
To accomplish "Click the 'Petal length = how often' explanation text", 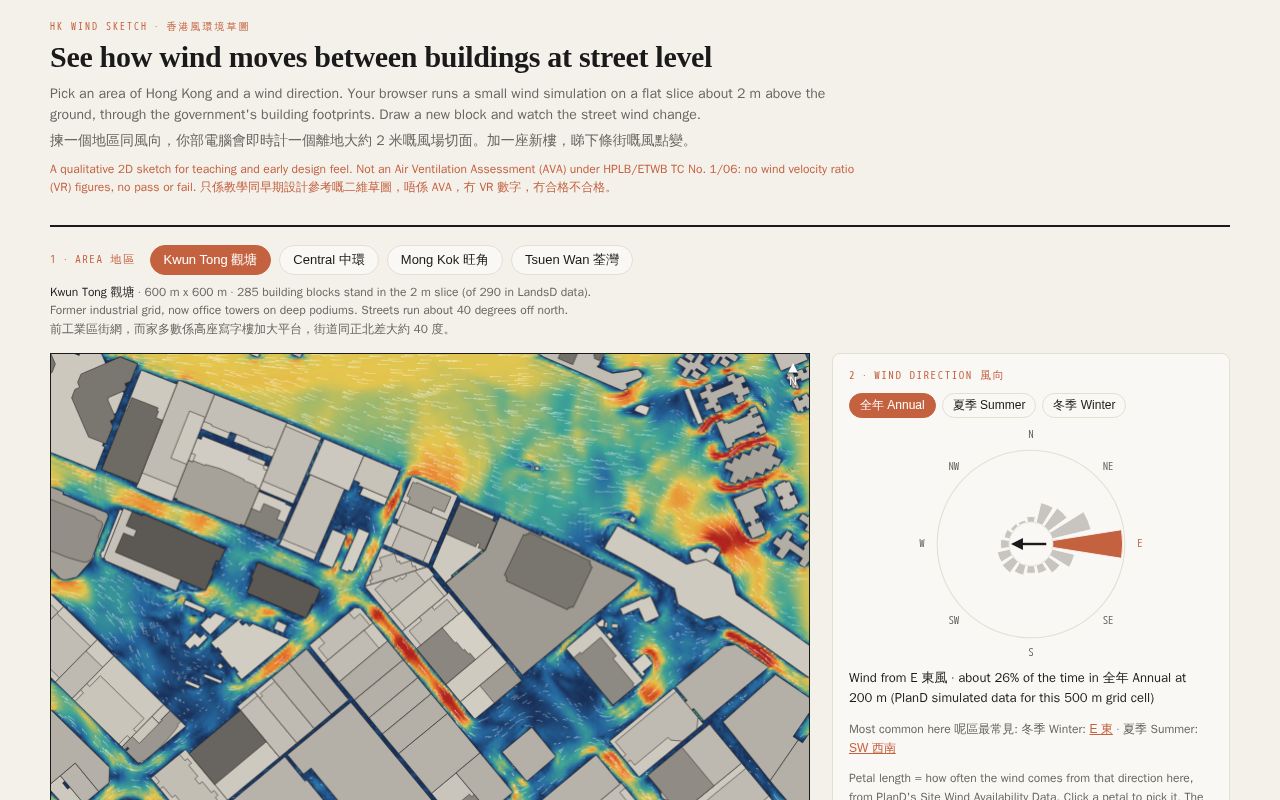I will 1026,786.
